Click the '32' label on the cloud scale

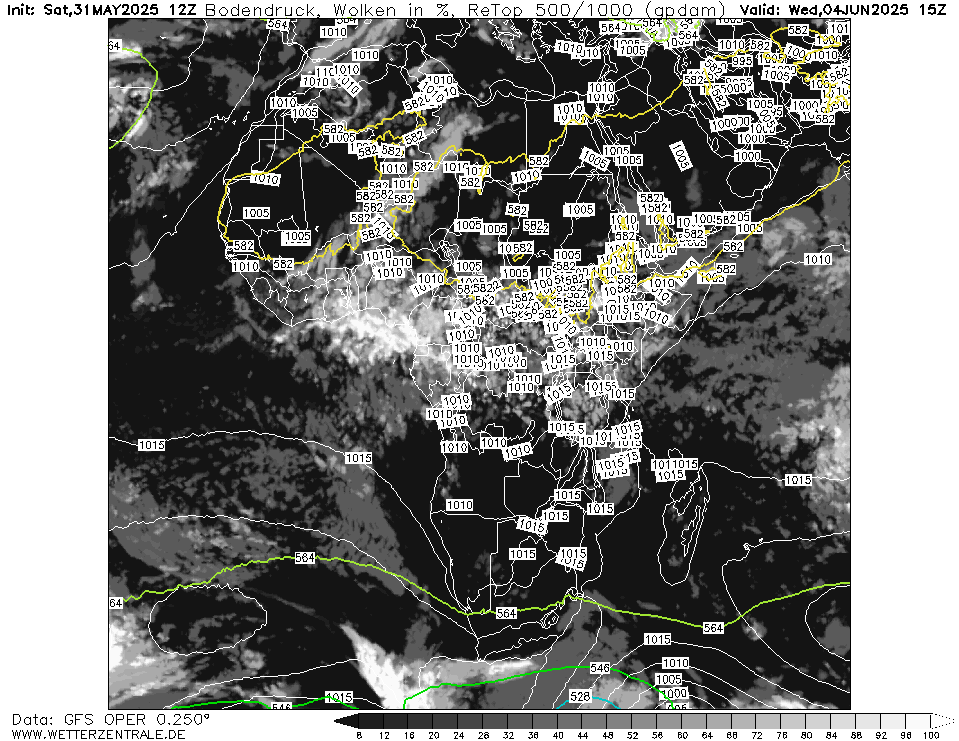coord(508,735)
